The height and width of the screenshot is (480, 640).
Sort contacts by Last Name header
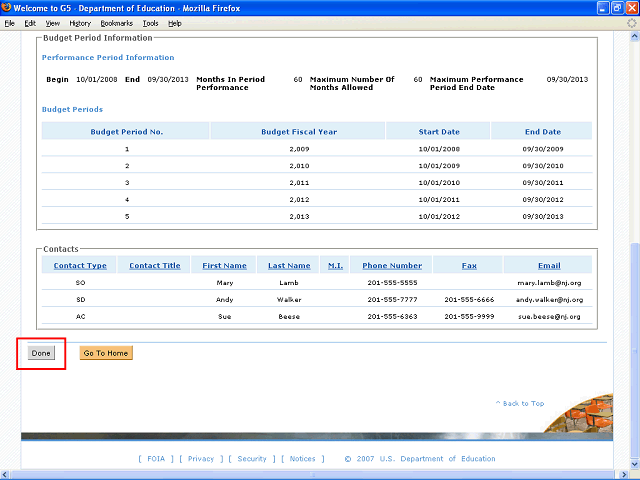289,266
